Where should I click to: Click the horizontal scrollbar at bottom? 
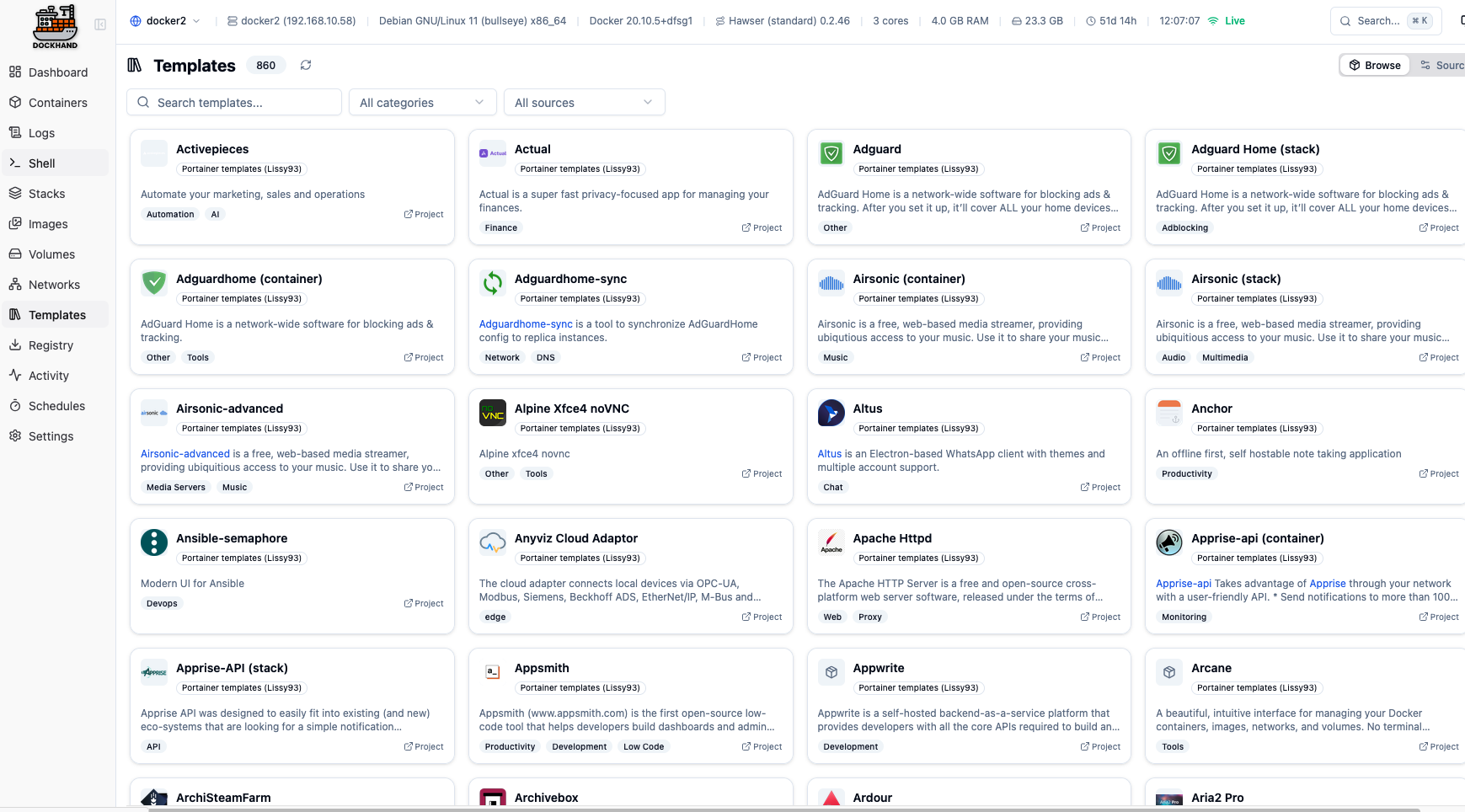(783, 809)
